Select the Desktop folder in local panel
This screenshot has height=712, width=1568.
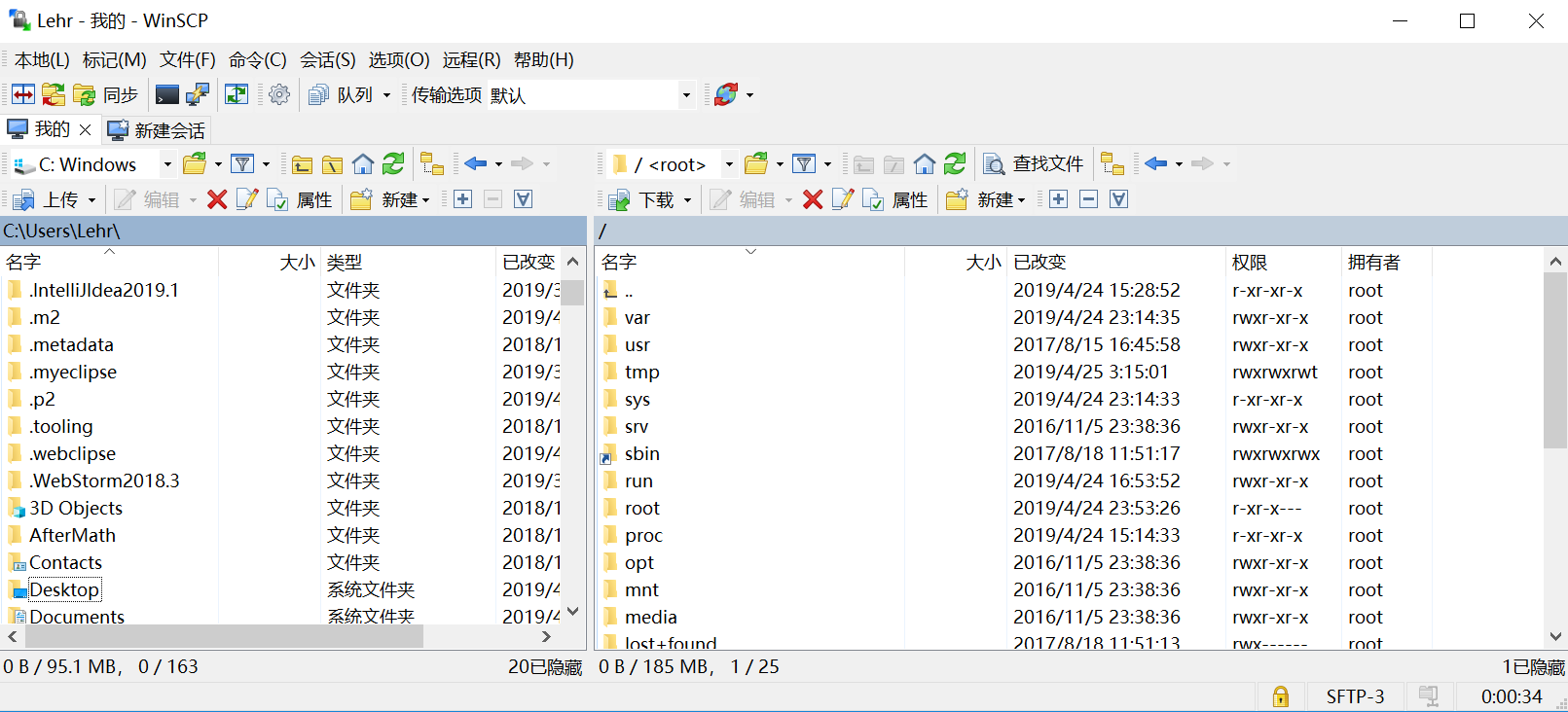[x=64, y=589]
